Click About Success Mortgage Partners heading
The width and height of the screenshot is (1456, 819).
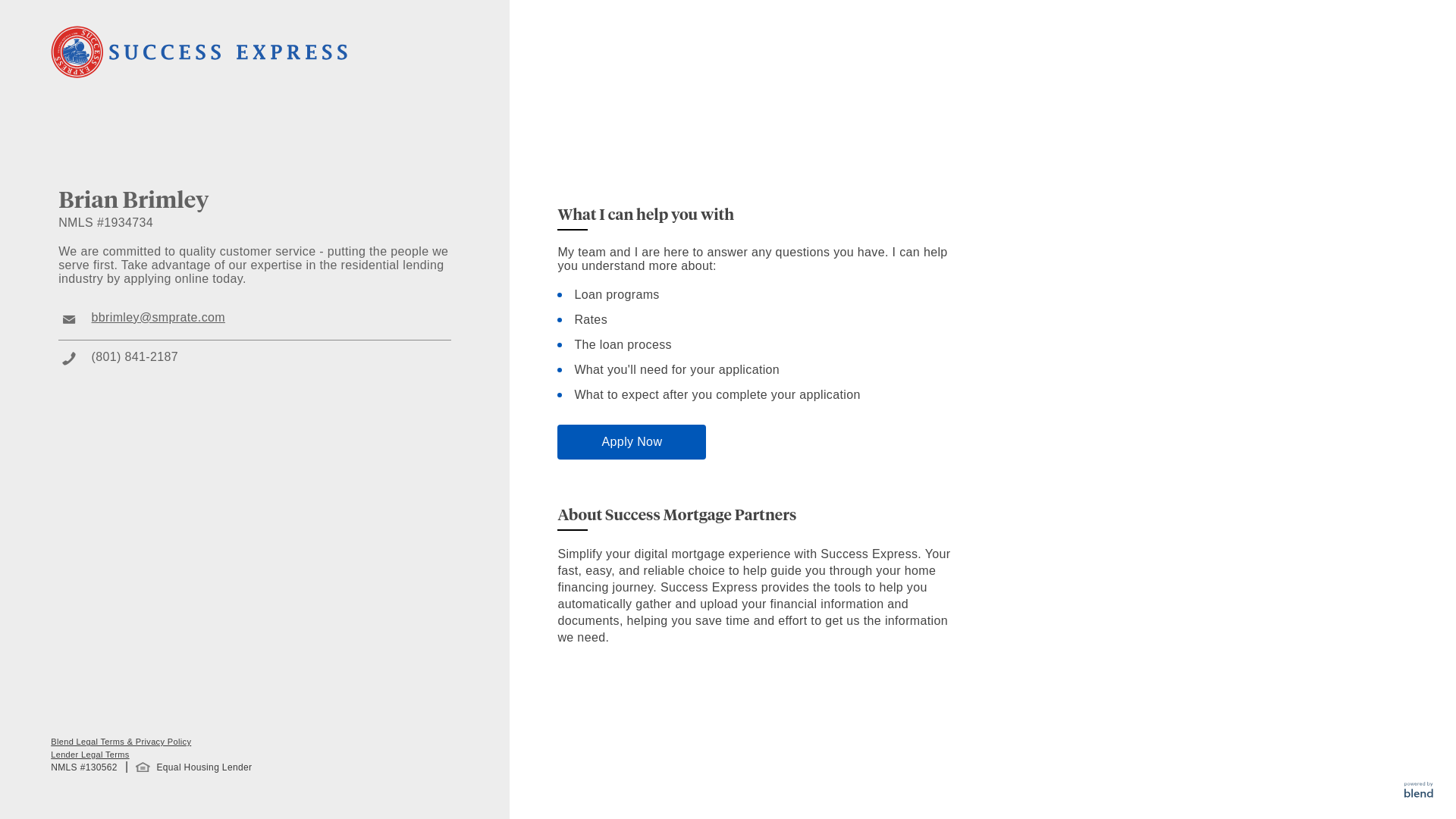(x=676, y=515)
